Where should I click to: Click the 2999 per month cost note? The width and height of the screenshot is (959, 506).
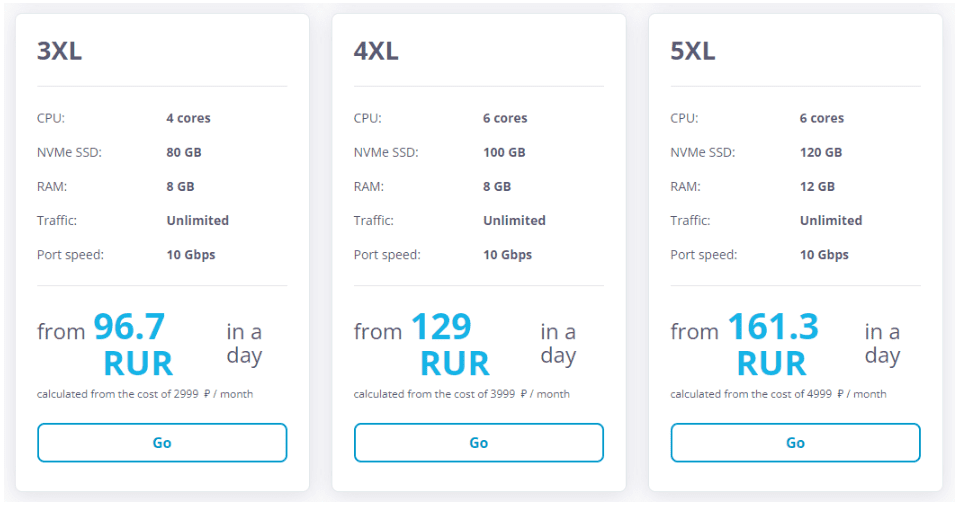click(x=145, y=394)
